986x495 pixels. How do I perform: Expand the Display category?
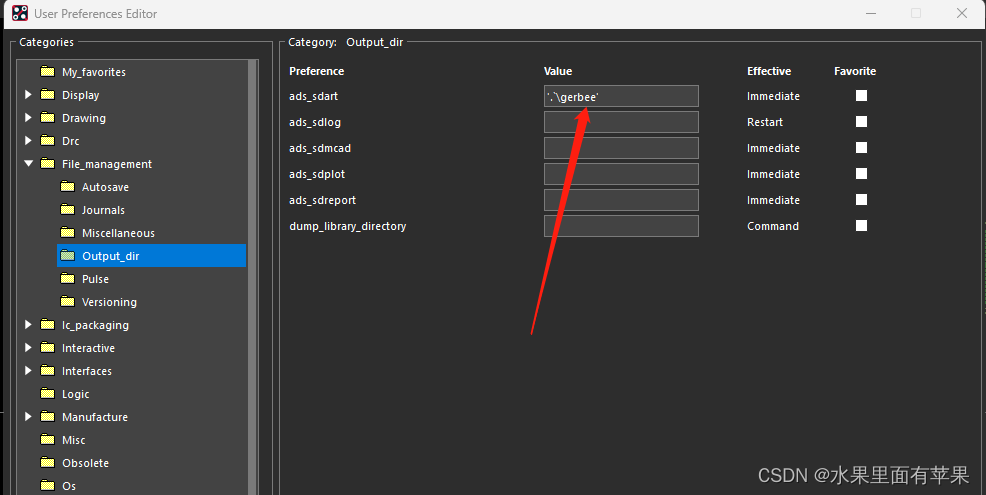click(x=28, y=95)
